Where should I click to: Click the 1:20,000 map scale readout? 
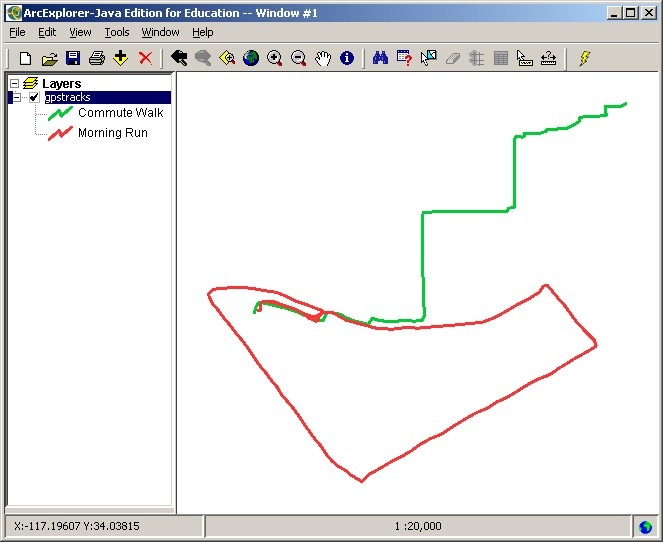(418, 526)
